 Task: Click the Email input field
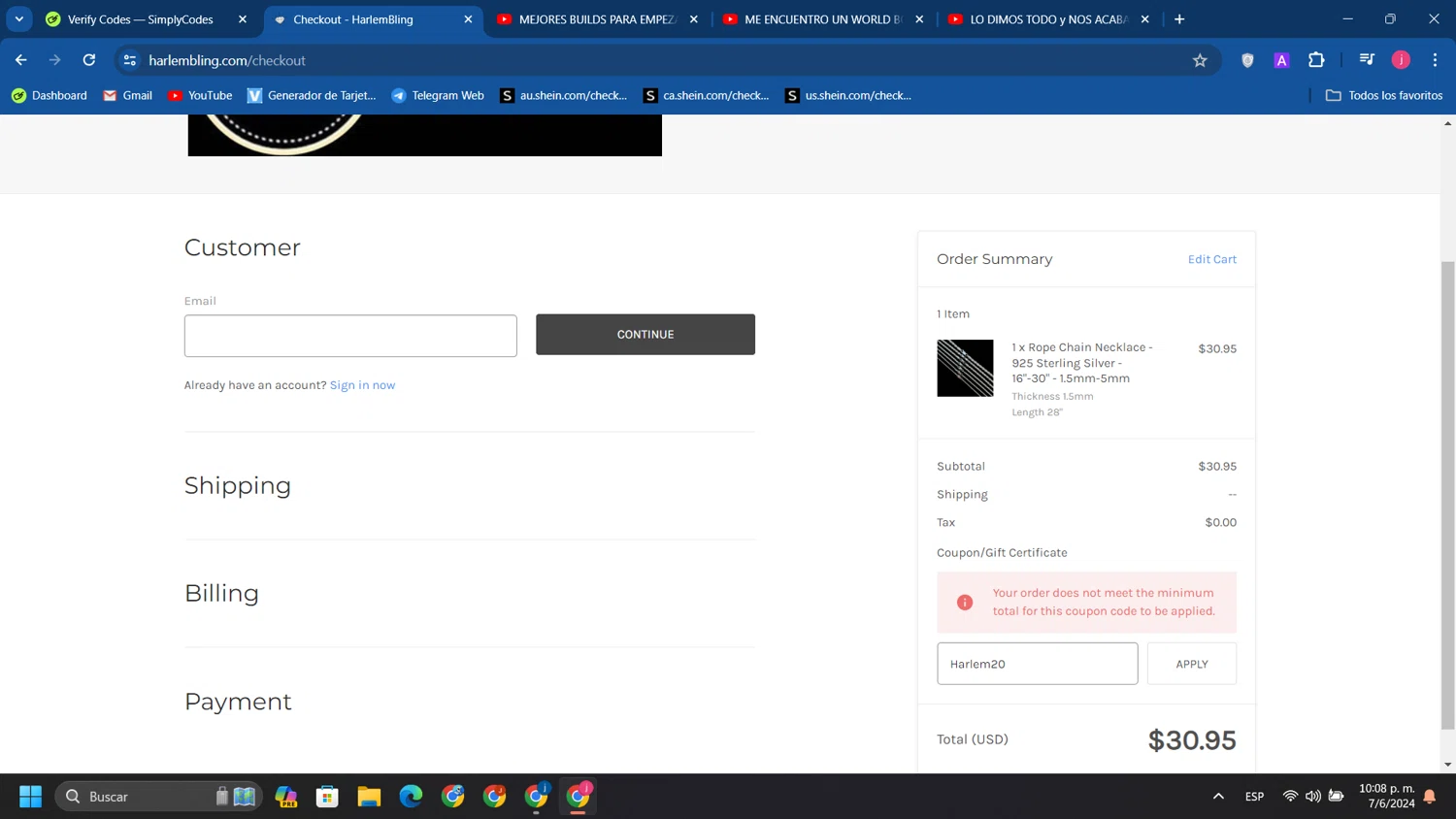click(350, 336)
